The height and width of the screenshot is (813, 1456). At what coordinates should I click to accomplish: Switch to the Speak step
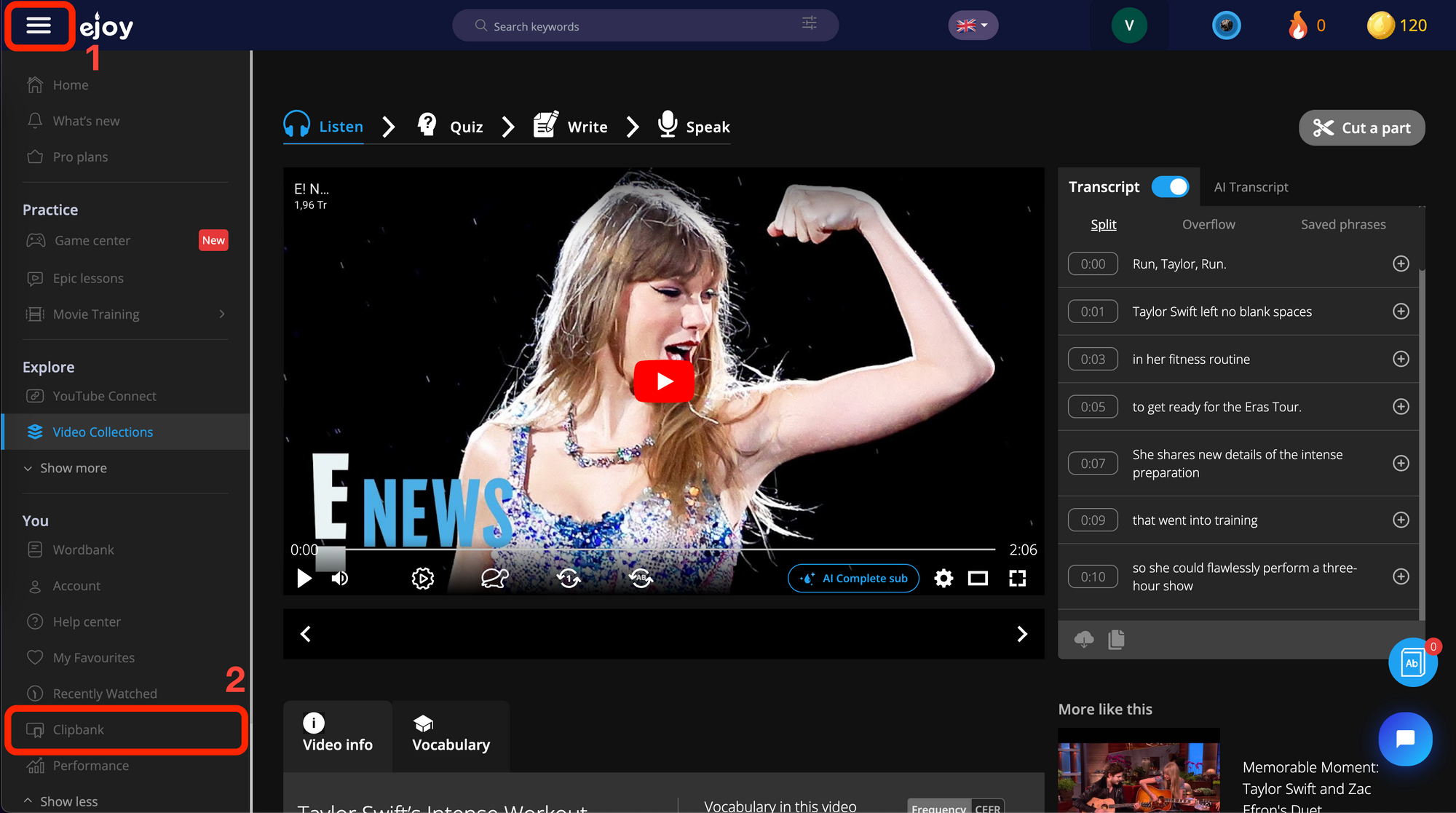click(x=693, y=127)
